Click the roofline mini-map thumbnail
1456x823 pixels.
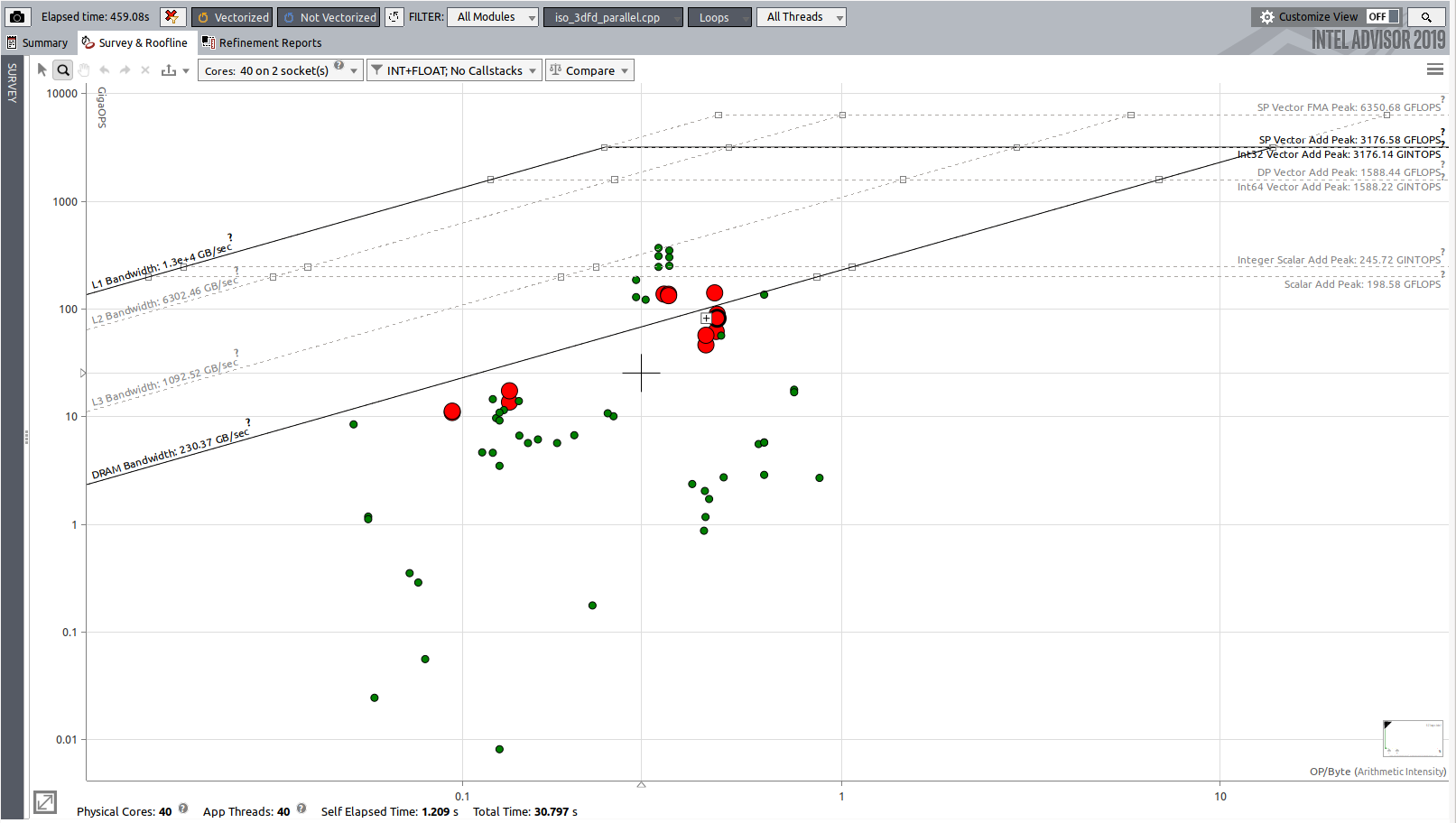1413,738
